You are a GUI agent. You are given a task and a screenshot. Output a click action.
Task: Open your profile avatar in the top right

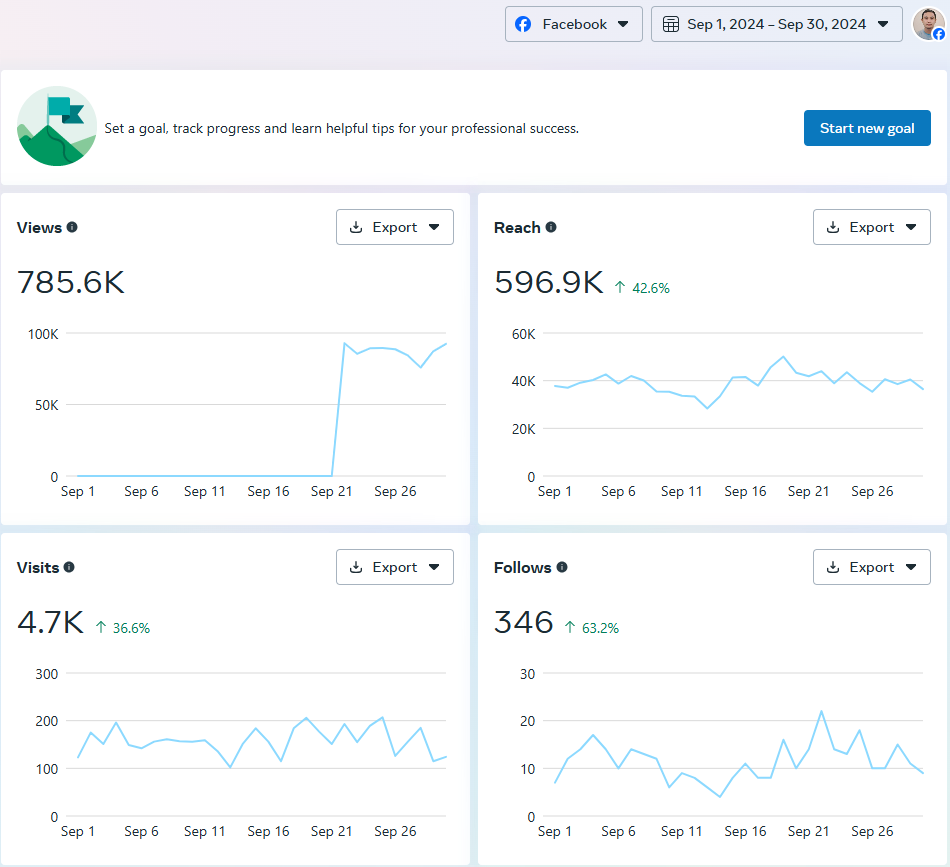tap(928, 23)
